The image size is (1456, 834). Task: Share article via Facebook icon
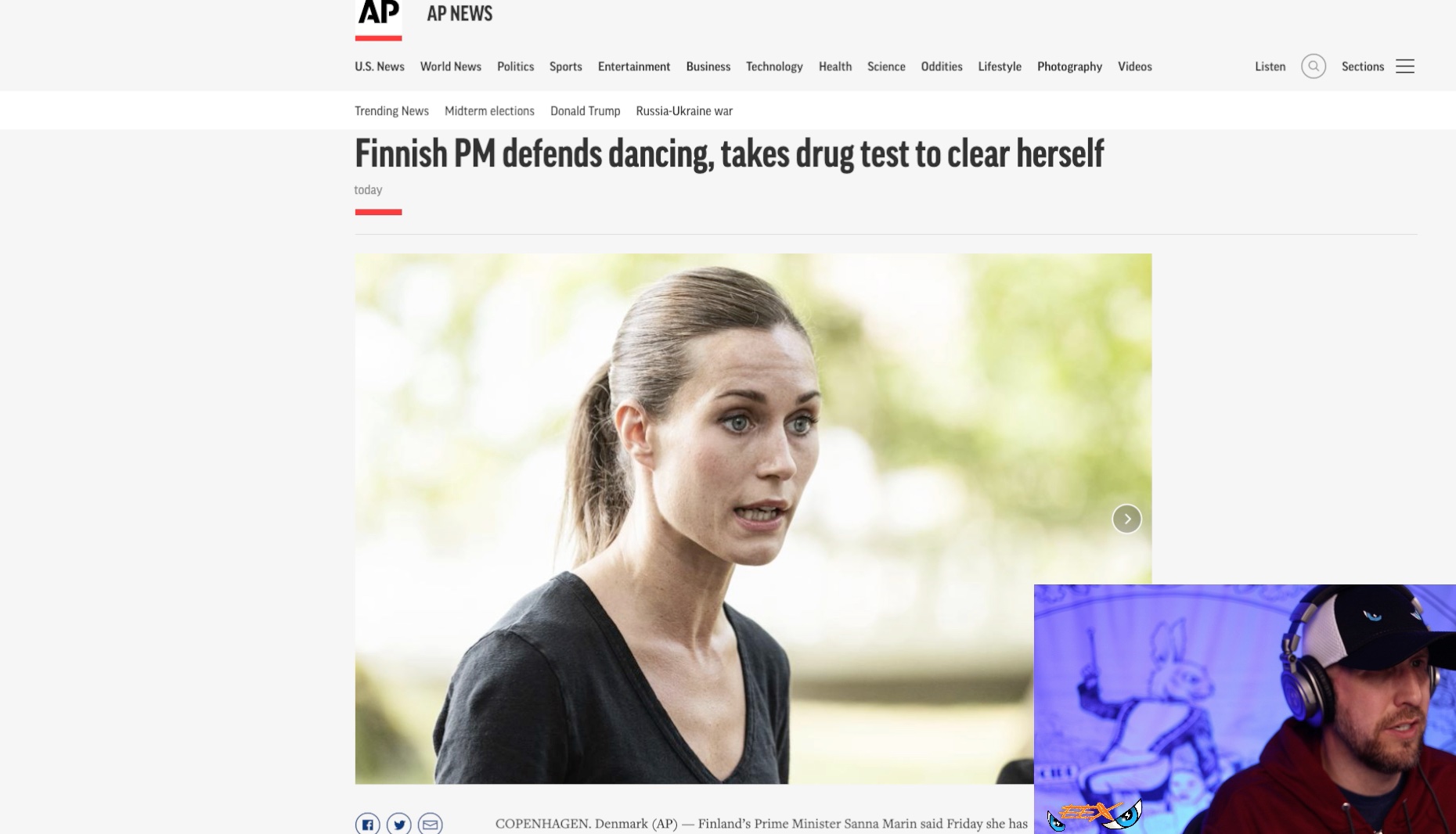point(368,824)
